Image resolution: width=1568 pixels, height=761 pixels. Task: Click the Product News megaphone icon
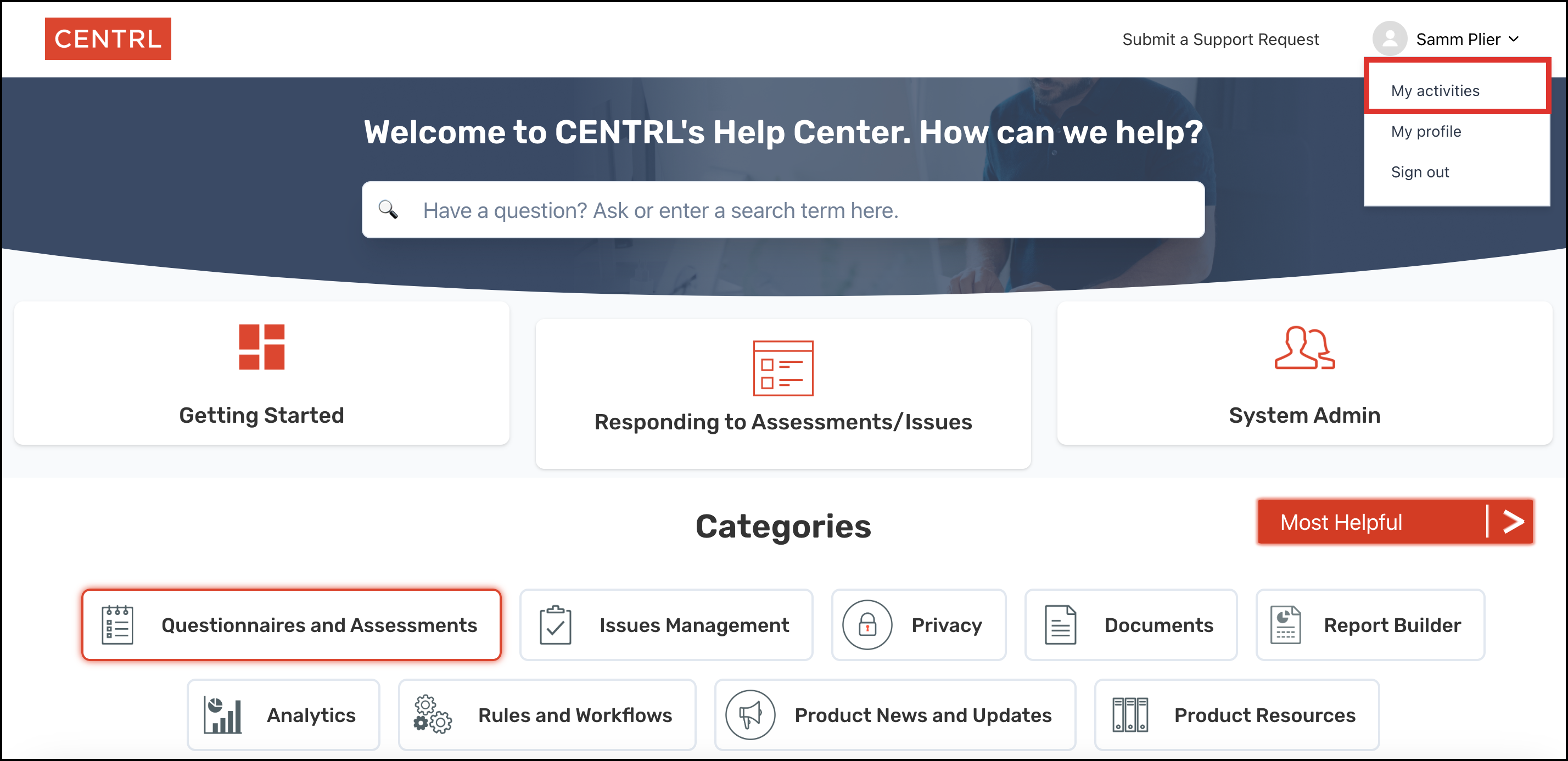[751, 715]
